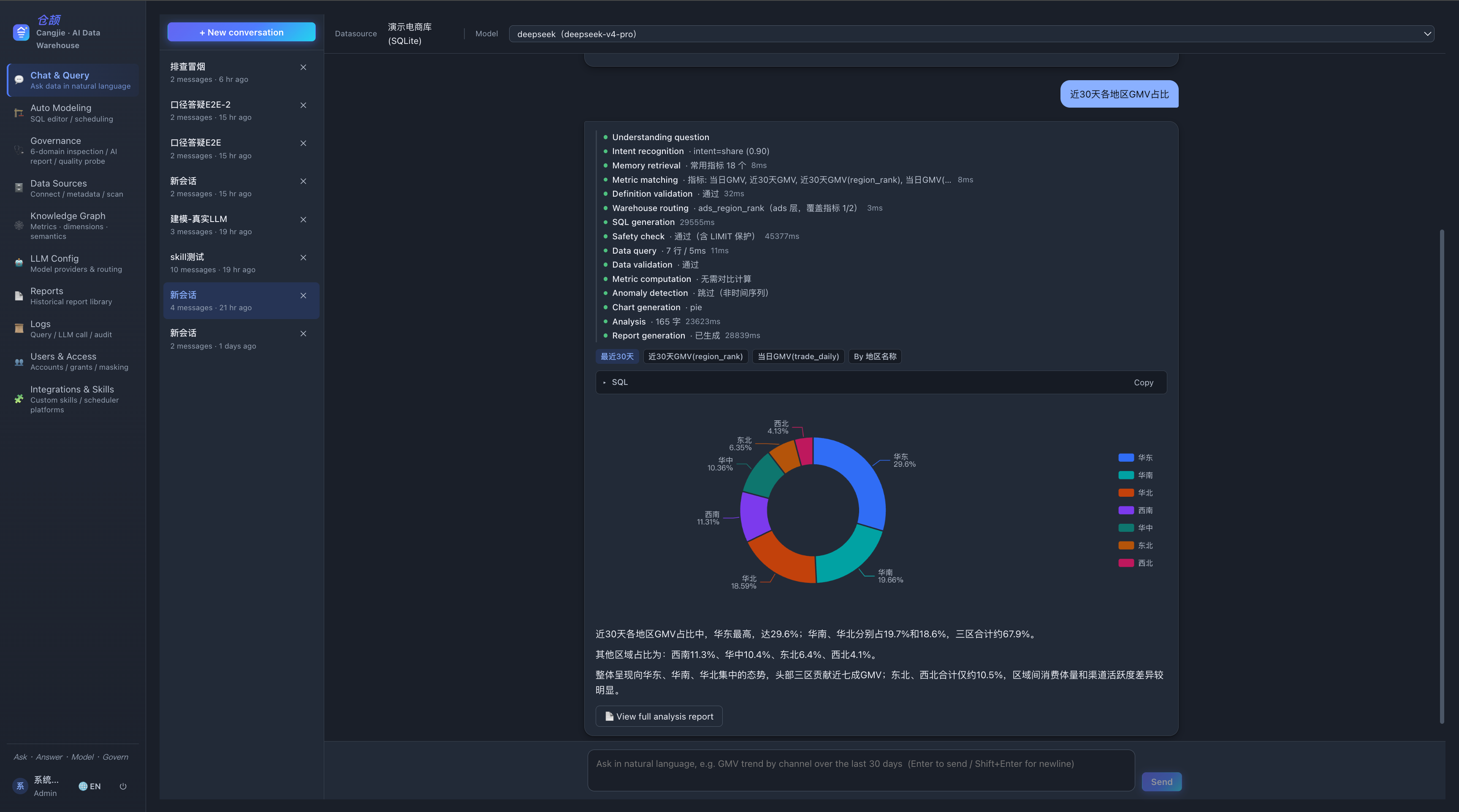Open the Chat & Query sidebar icon
1459x812 pixels.
pos(19,80)
